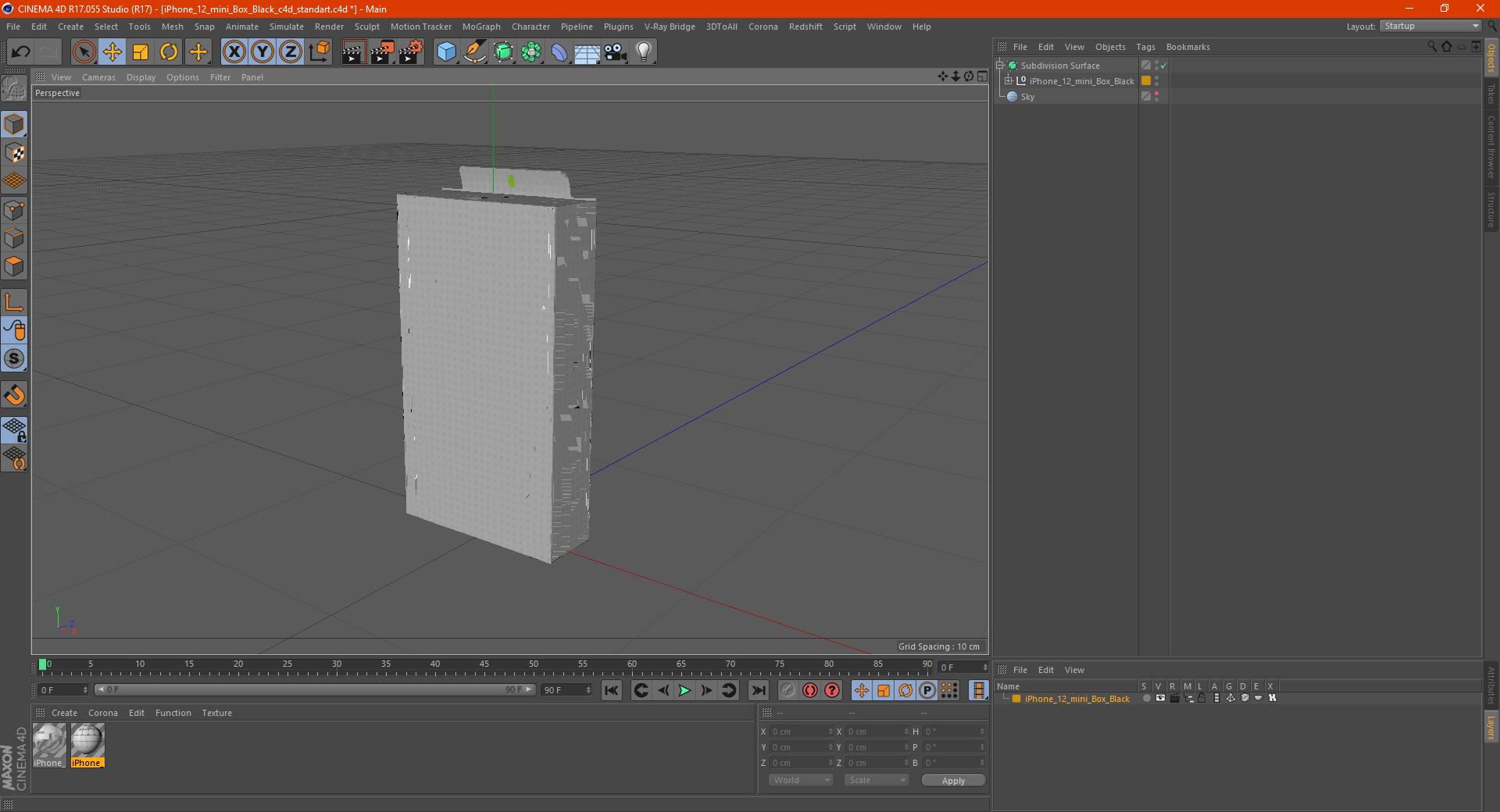Image resolution: width=1500 pixels, height=812 pixels.
Task: Toggle Z axis lock
Action: click(291, 52)
